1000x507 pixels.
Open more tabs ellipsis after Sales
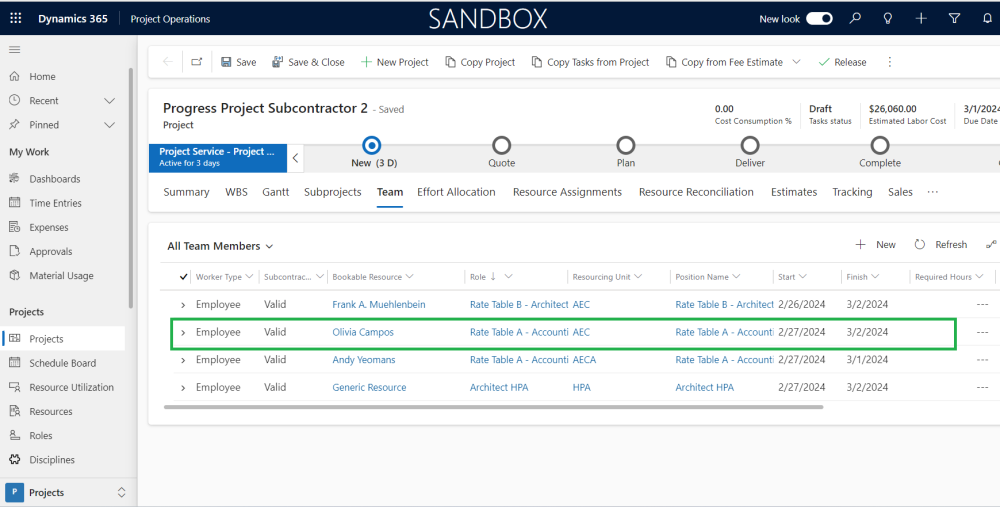pos(932,192)
